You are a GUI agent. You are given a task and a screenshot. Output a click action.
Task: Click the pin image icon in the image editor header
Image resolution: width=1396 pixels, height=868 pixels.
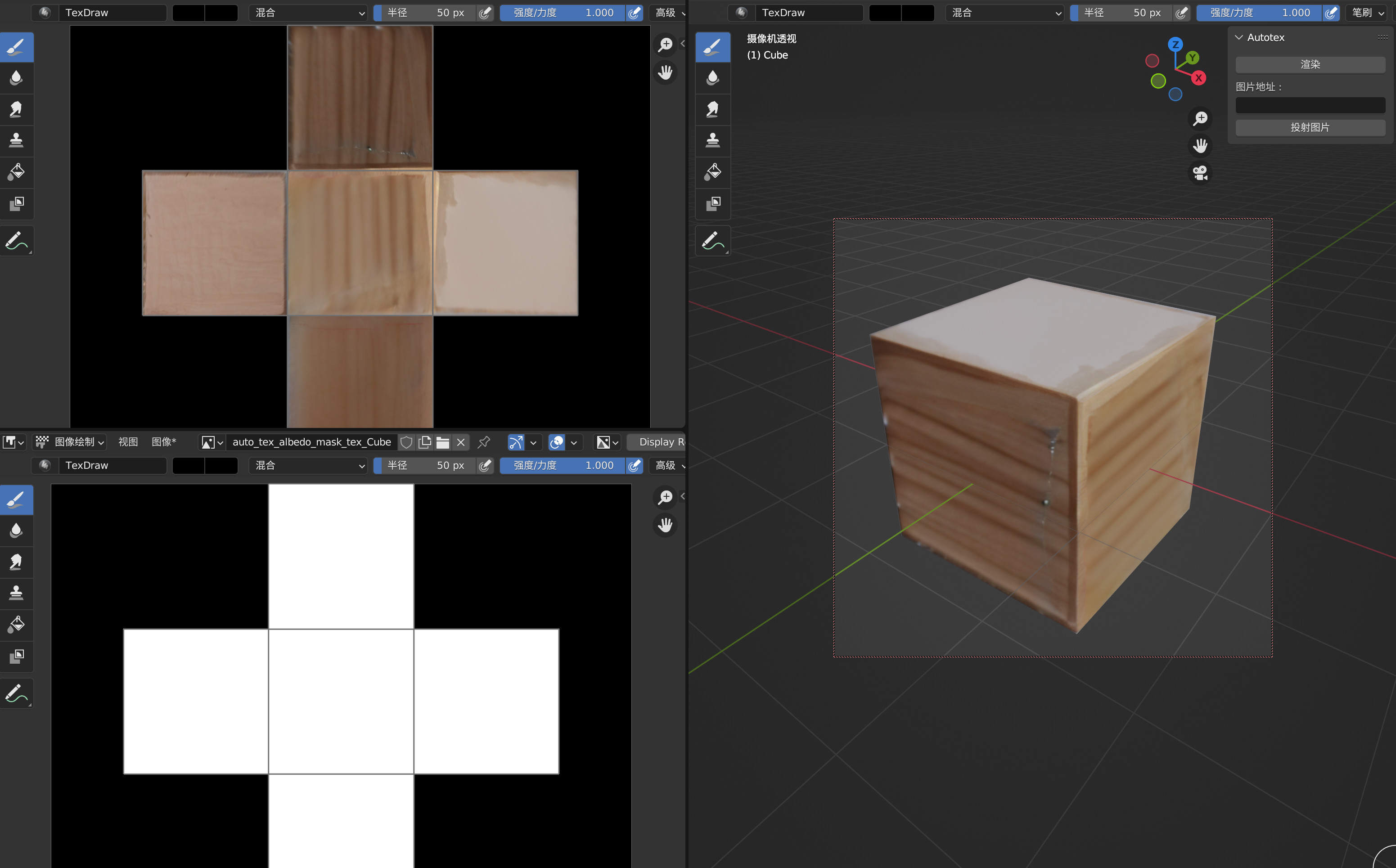point(484,442)
